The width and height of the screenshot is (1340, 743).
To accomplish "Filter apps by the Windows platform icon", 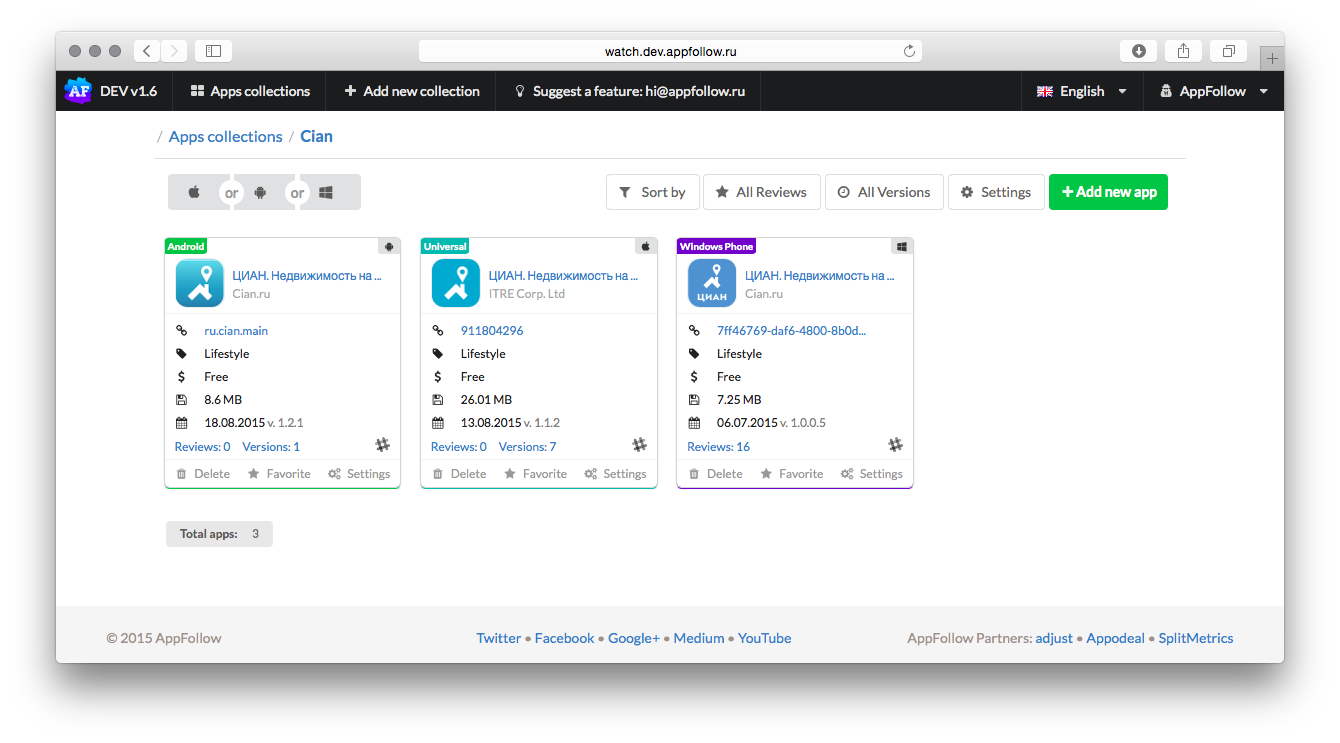I will pos(326,192).
